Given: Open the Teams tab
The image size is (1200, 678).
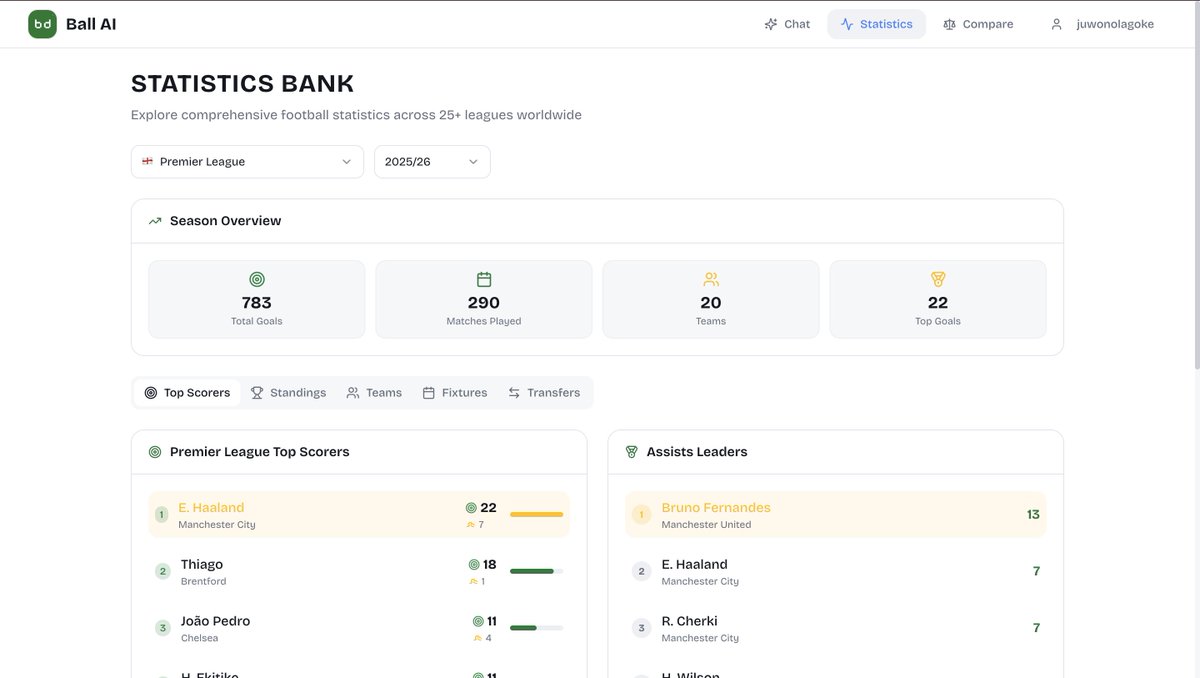Looking at the screenshot, I should pyautogui.click(x=374, y=393).
